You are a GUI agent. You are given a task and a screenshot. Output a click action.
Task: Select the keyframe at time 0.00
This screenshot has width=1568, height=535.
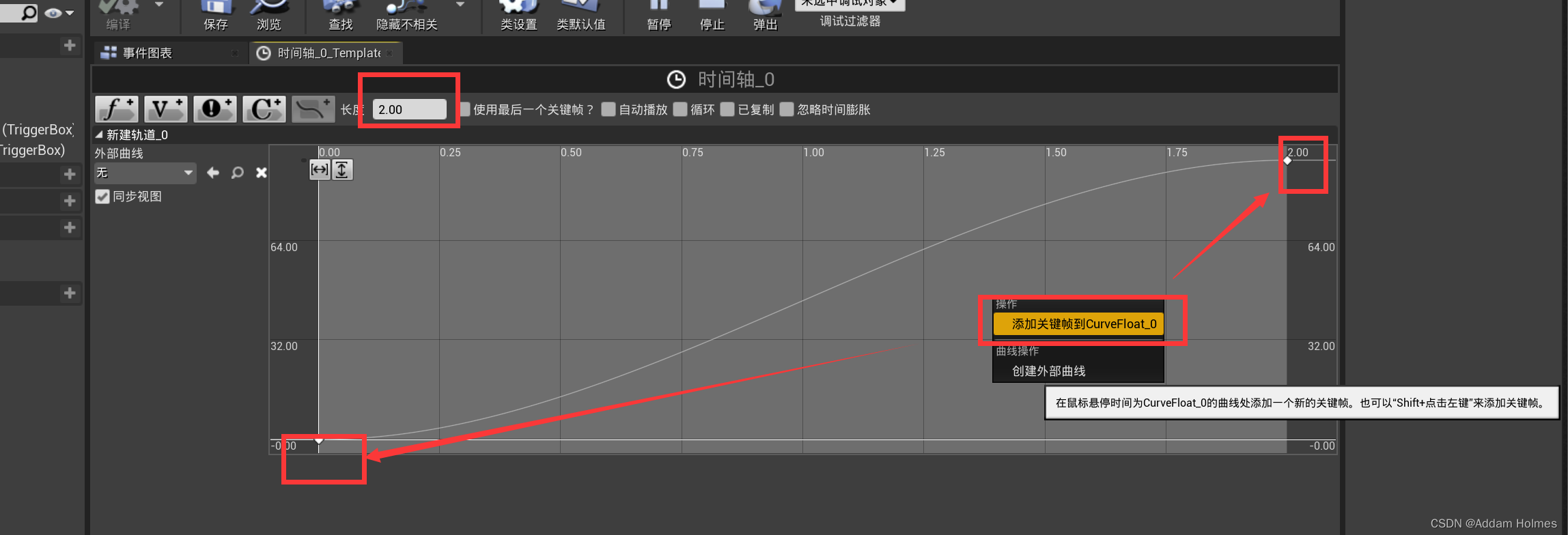pos(319,441)
